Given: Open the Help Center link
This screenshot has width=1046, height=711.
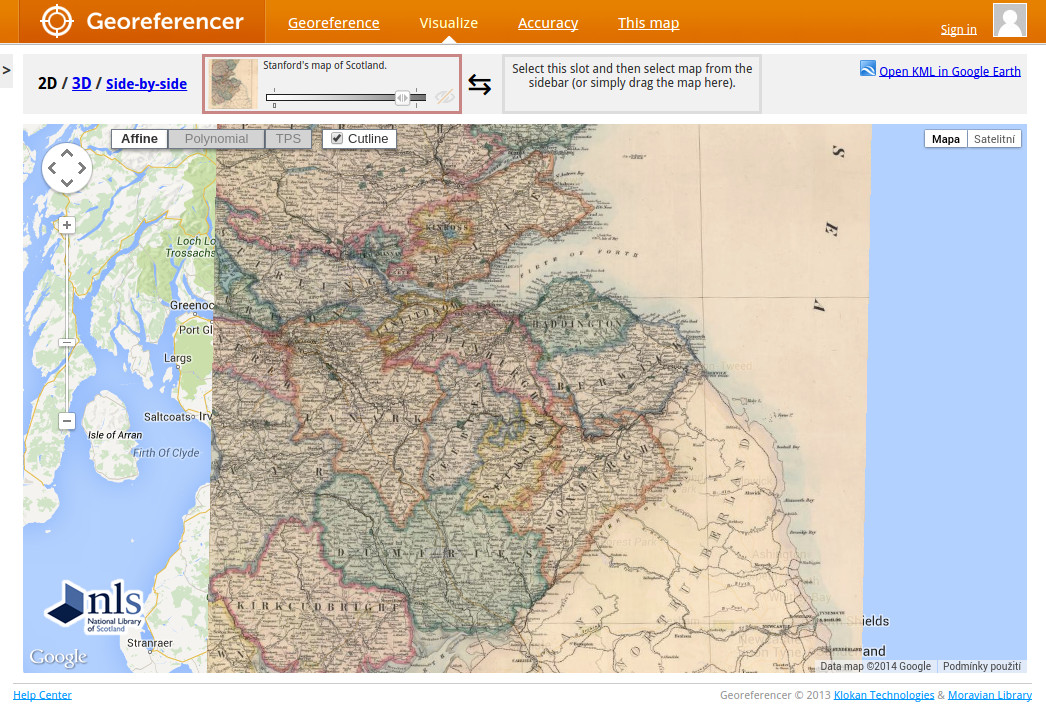Looking at the screenshot, I should pos(42,695).
